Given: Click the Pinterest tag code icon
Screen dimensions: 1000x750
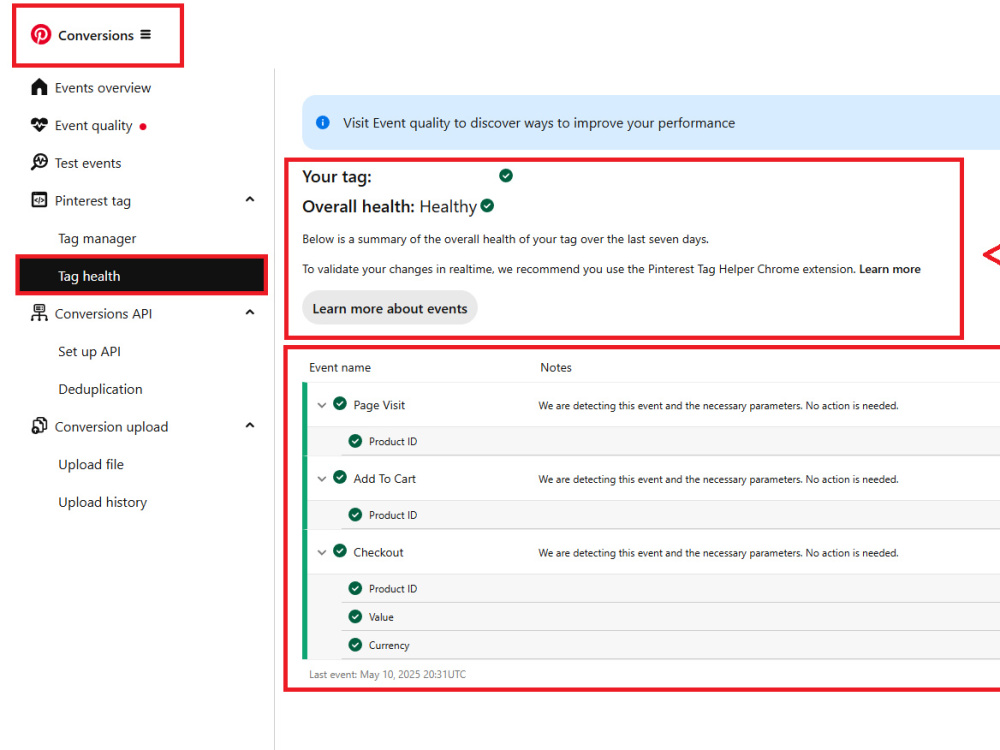Looking at the screenshot, I should coord(39,200).
